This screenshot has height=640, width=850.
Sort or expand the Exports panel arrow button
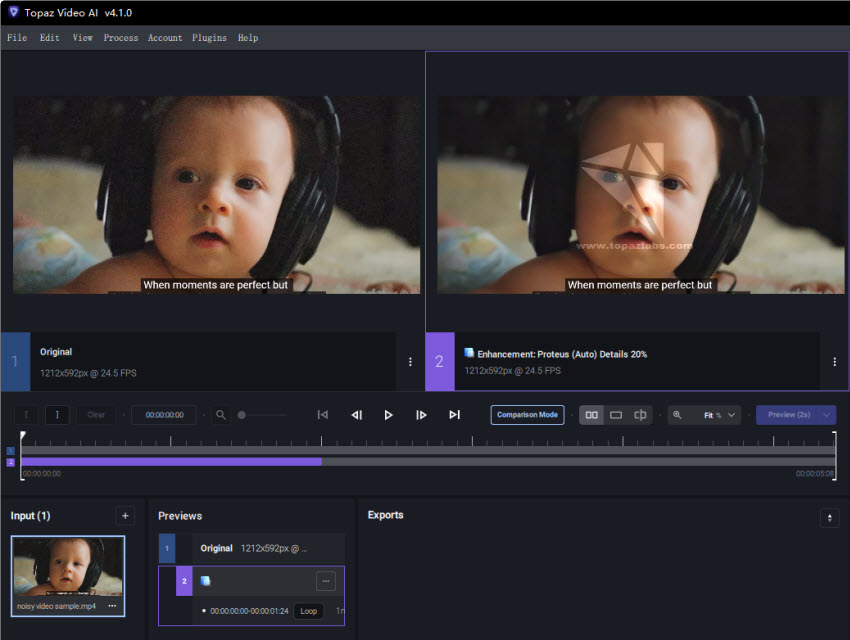tap(829, 518)
